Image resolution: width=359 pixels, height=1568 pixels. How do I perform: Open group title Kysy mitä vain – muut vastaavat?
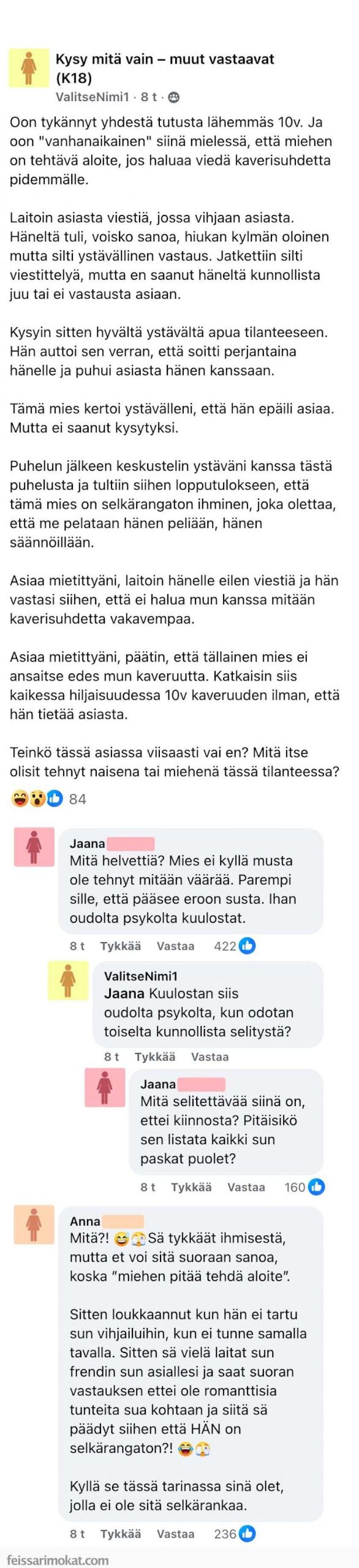[x=165, y=68]
